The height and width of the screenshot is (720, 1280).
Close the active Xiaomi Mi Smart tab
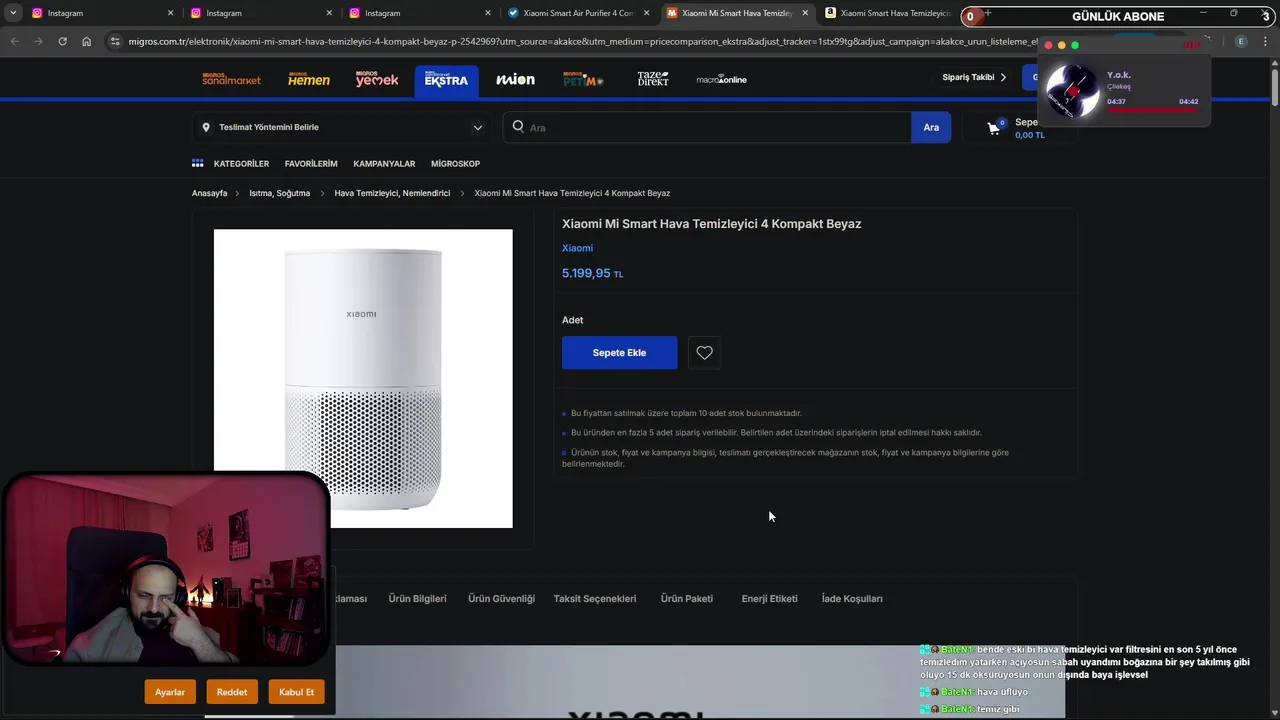[805, 13]
